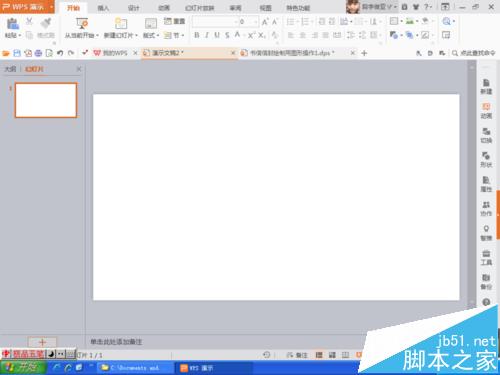
Task: Click the Arrange objects icon
Action: pyautogui.click(x=409, y=35)
